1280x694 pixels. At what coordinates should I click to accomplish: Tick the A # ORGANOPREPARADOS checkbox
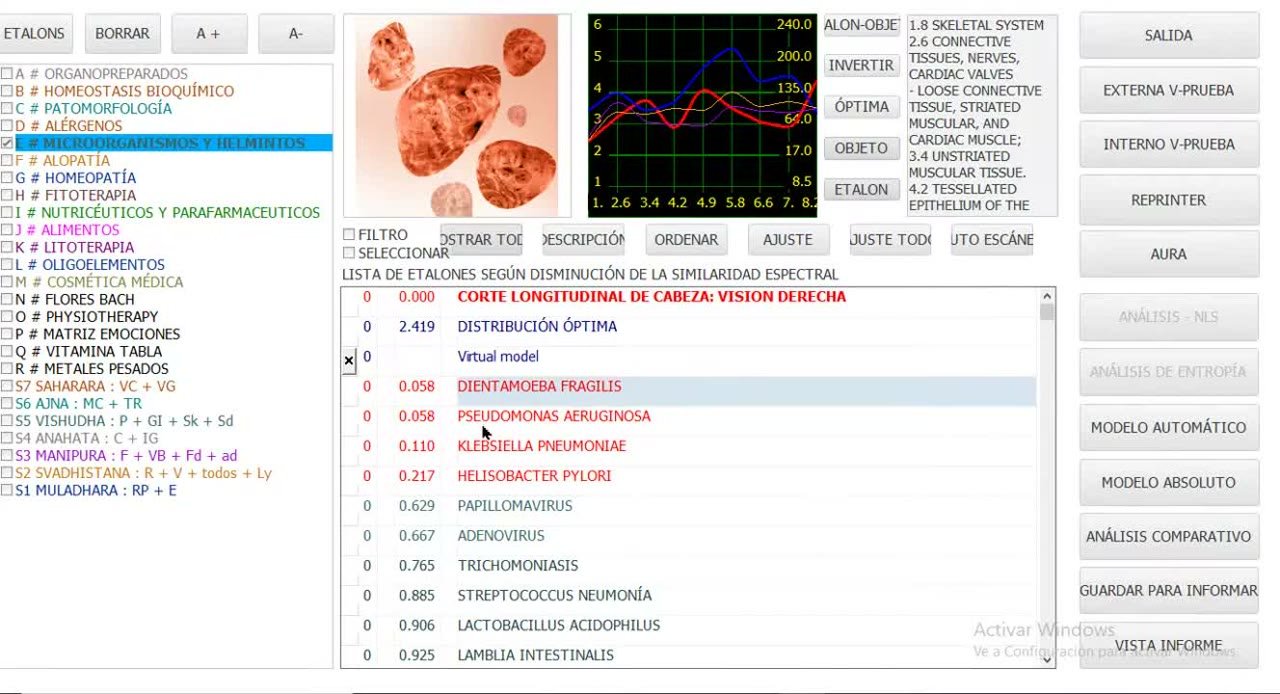(x=7, y=74)
